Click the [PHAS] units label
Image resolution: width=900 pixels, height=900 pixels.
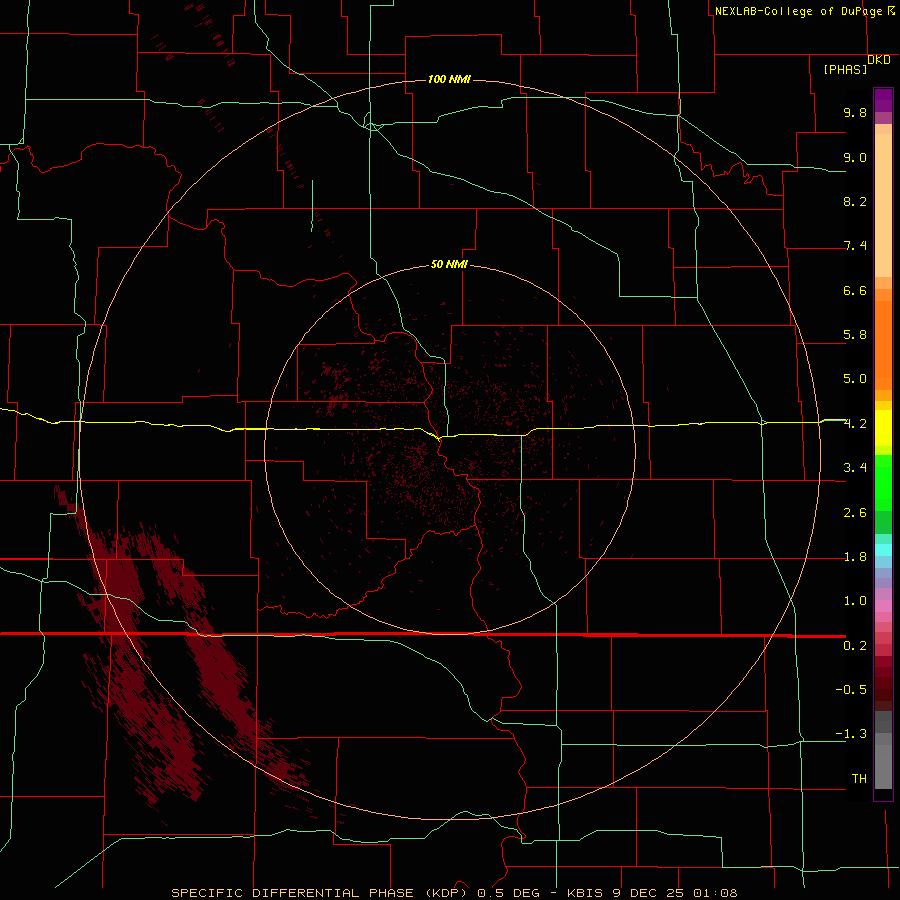coord(845,70)
